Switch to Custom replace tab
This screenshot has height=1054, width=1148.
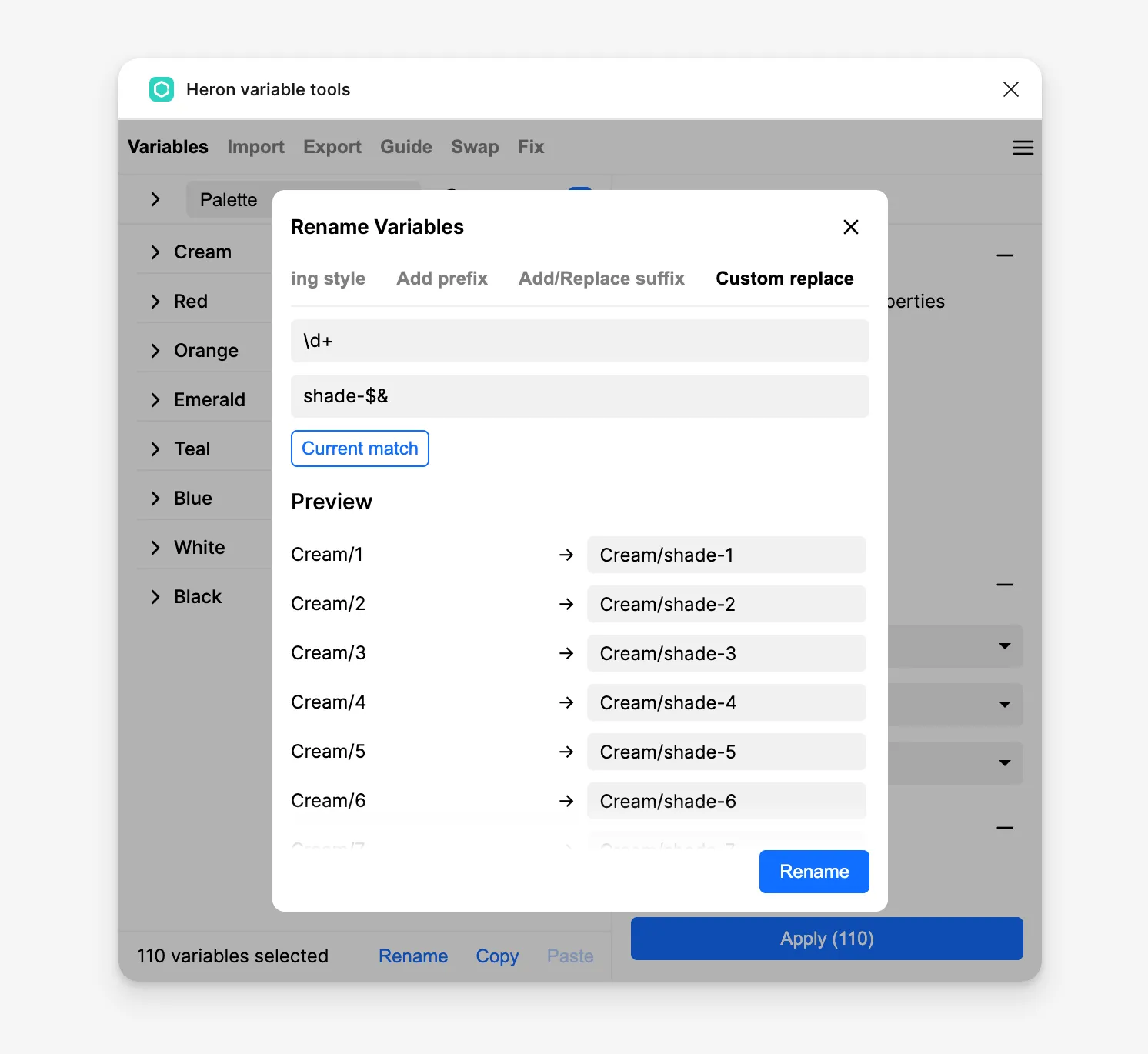pos(784,279)
